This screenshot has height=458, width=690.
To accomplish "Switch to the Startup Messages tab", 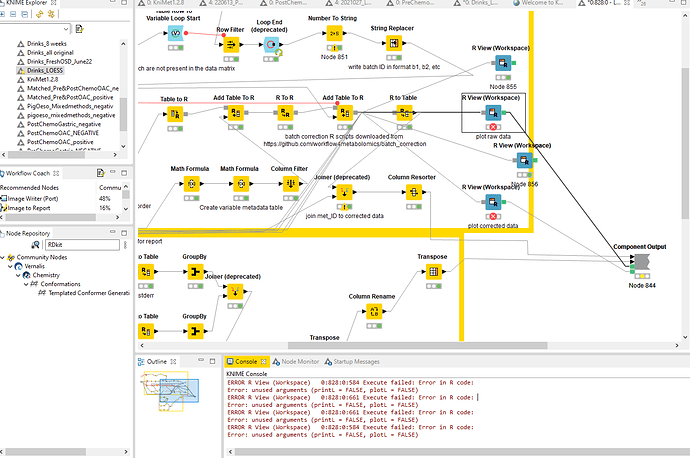I will pyautogui.click(x=352, y=362).
